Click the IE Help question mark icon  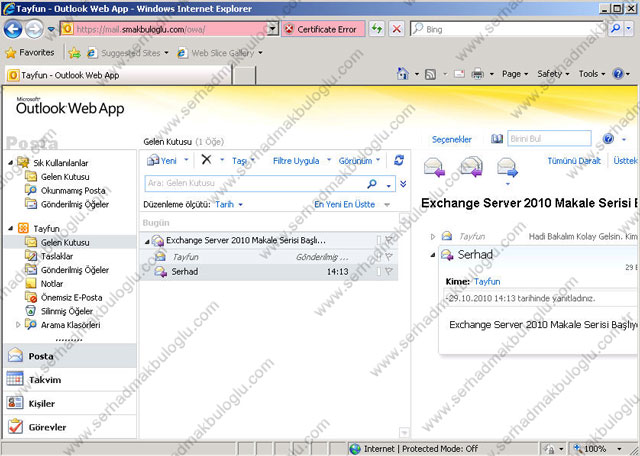618,74
